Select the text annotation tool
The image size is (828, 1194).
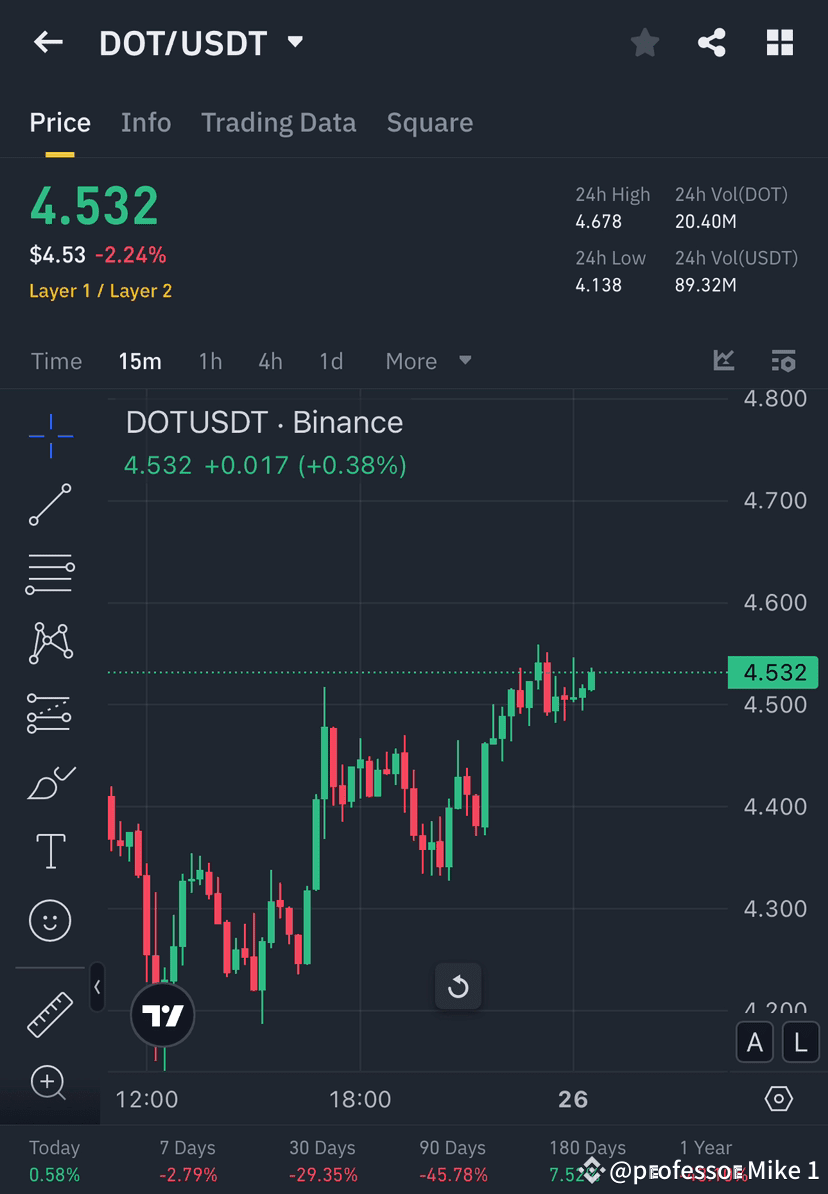[x=50, y=851]
